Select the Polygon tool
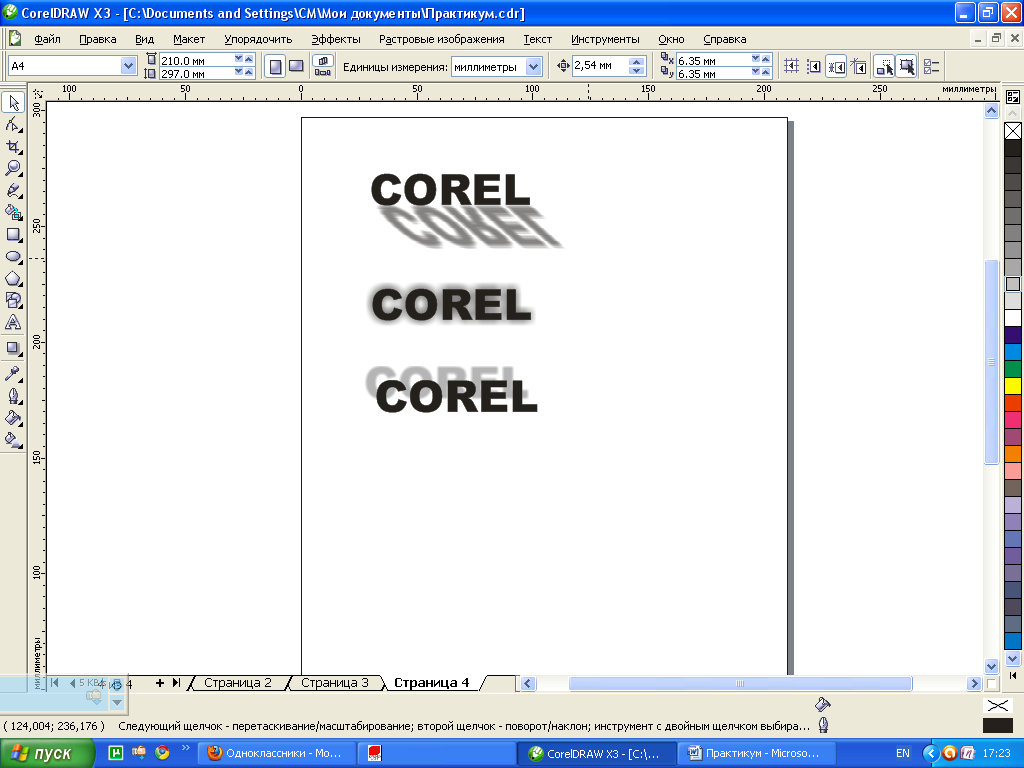The image size is (1024, 768). tap(13, 279)
